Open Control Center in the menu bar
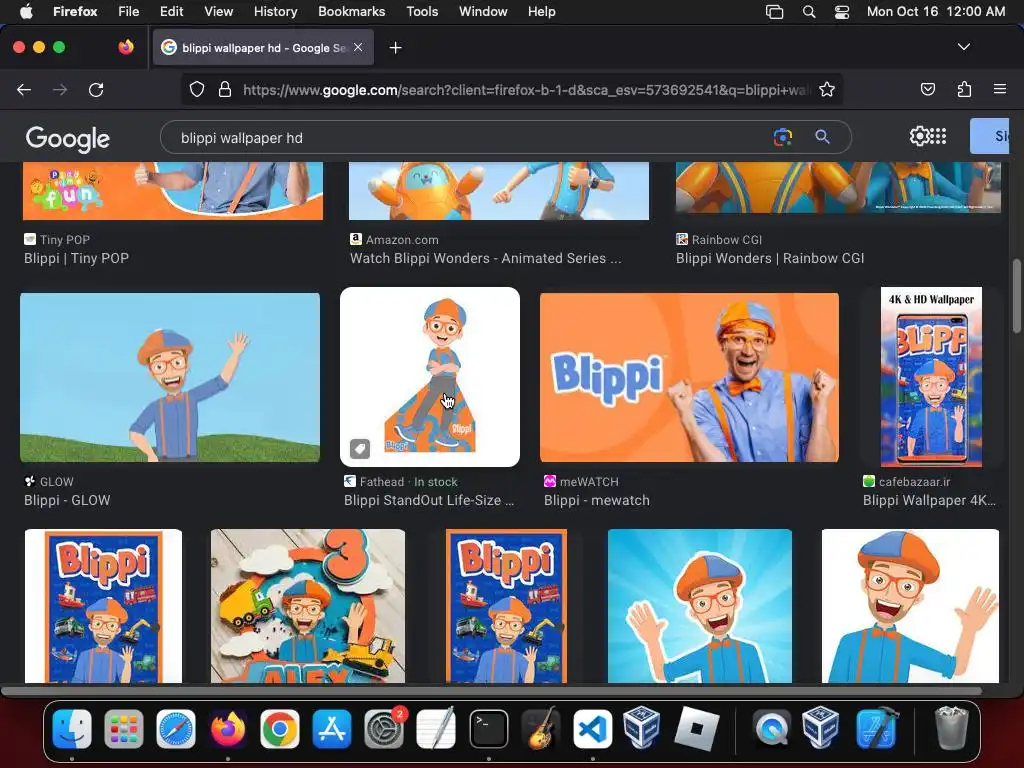 pos(842,11)
